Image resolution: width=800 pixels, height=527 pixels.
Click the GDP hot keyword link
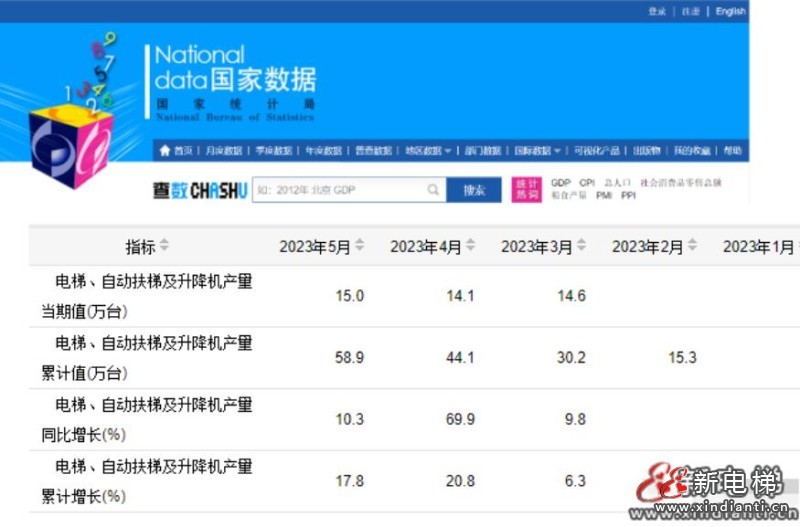(x=560, y=183)
